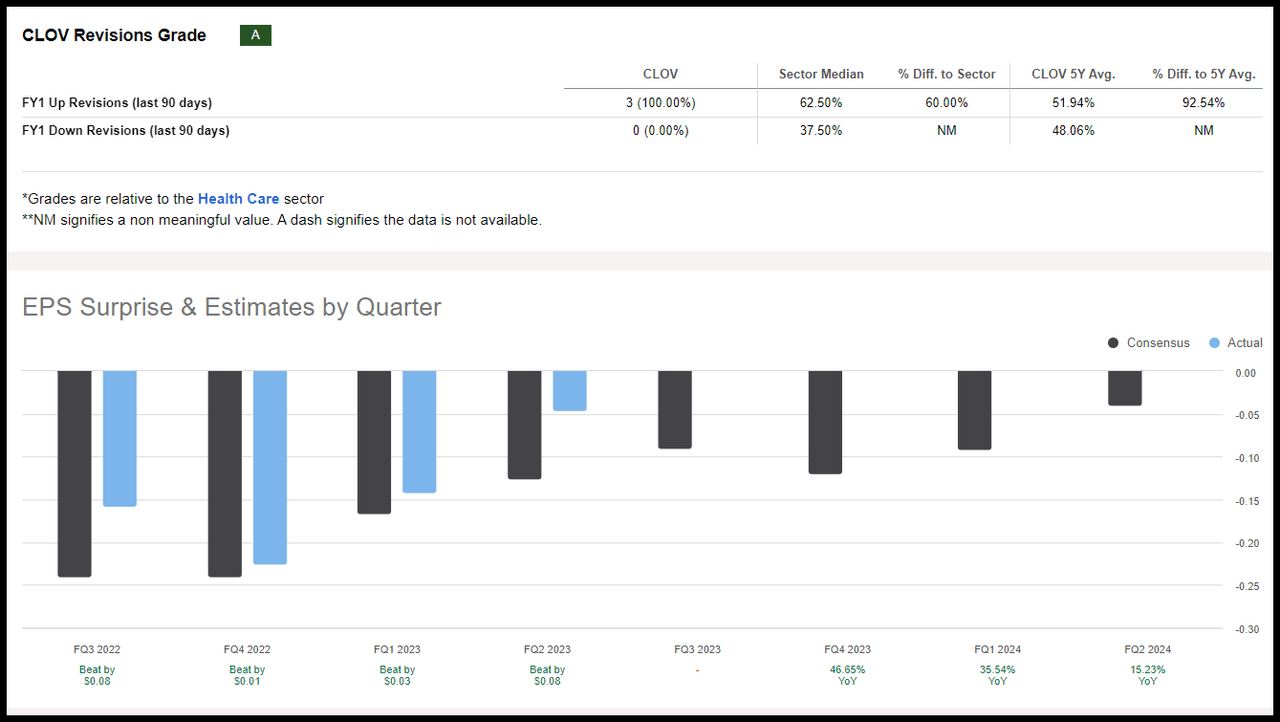Viewport: 1280px width, 722px height.
Task: Click the 92.54% difference value
Action: point(1203,102)
